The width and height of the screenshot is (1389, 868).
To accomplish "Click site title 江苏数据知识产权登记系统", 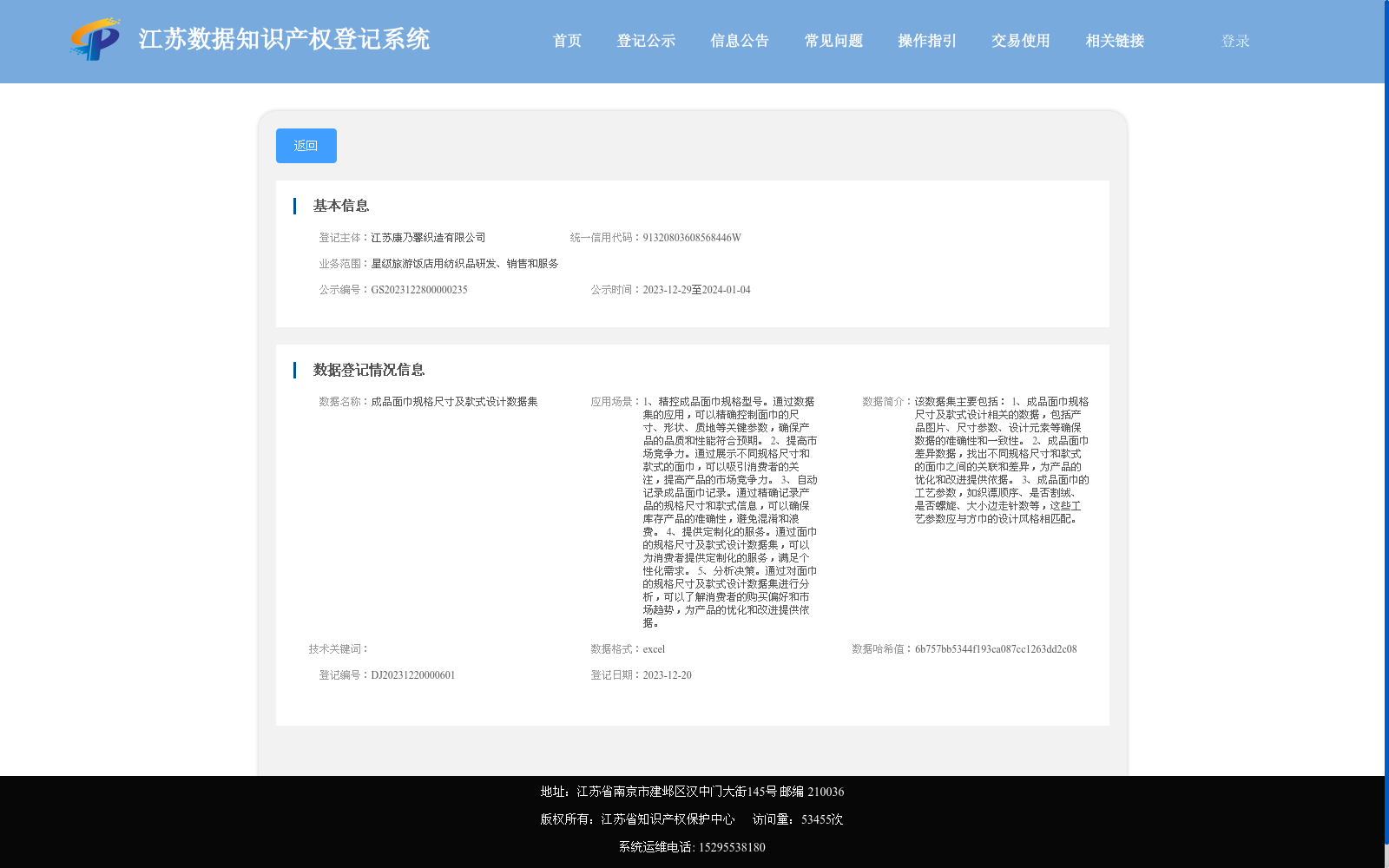I will [284, 39].
